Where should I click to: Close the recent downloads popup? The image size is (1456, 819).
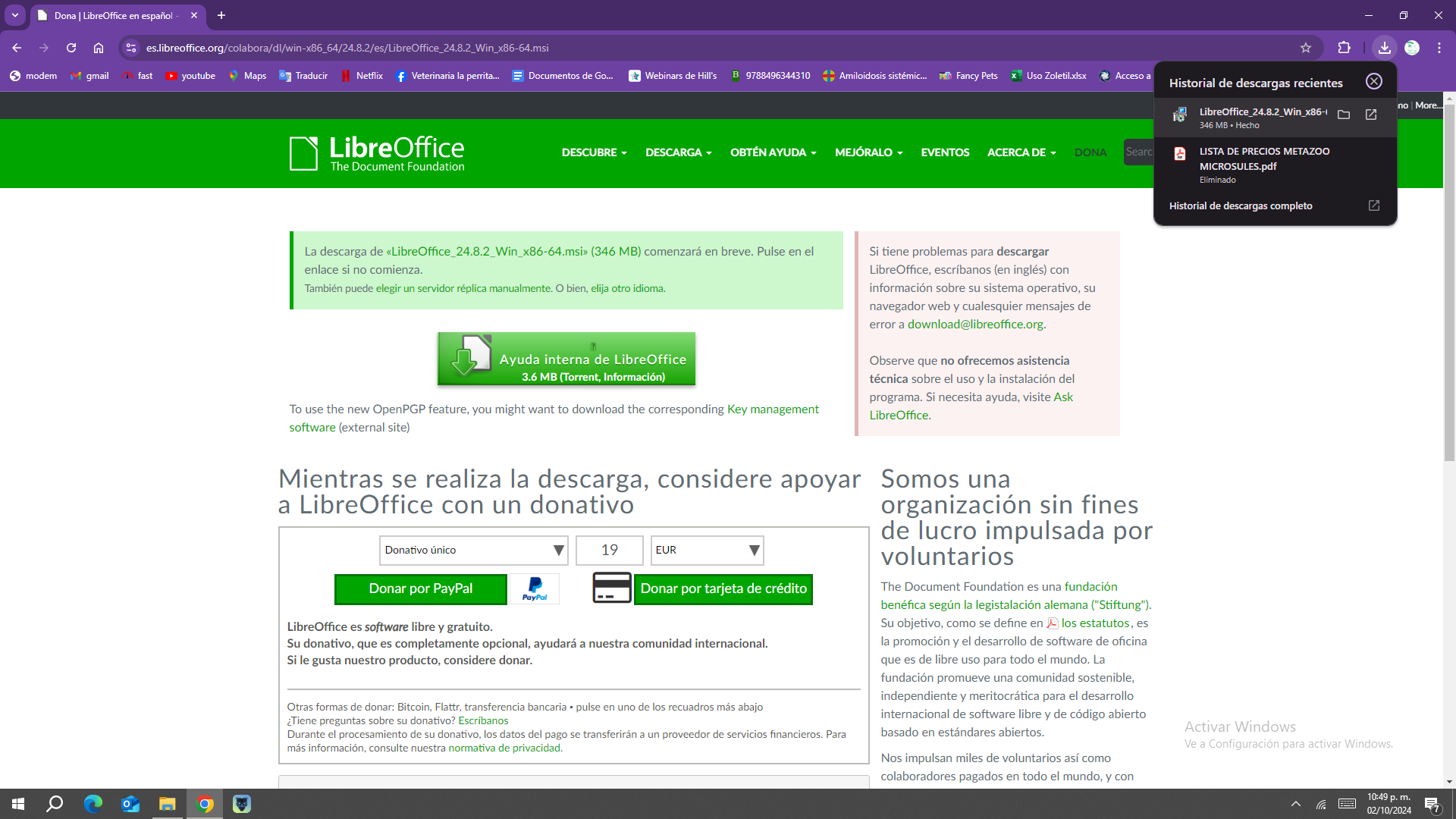(1374, 82)
